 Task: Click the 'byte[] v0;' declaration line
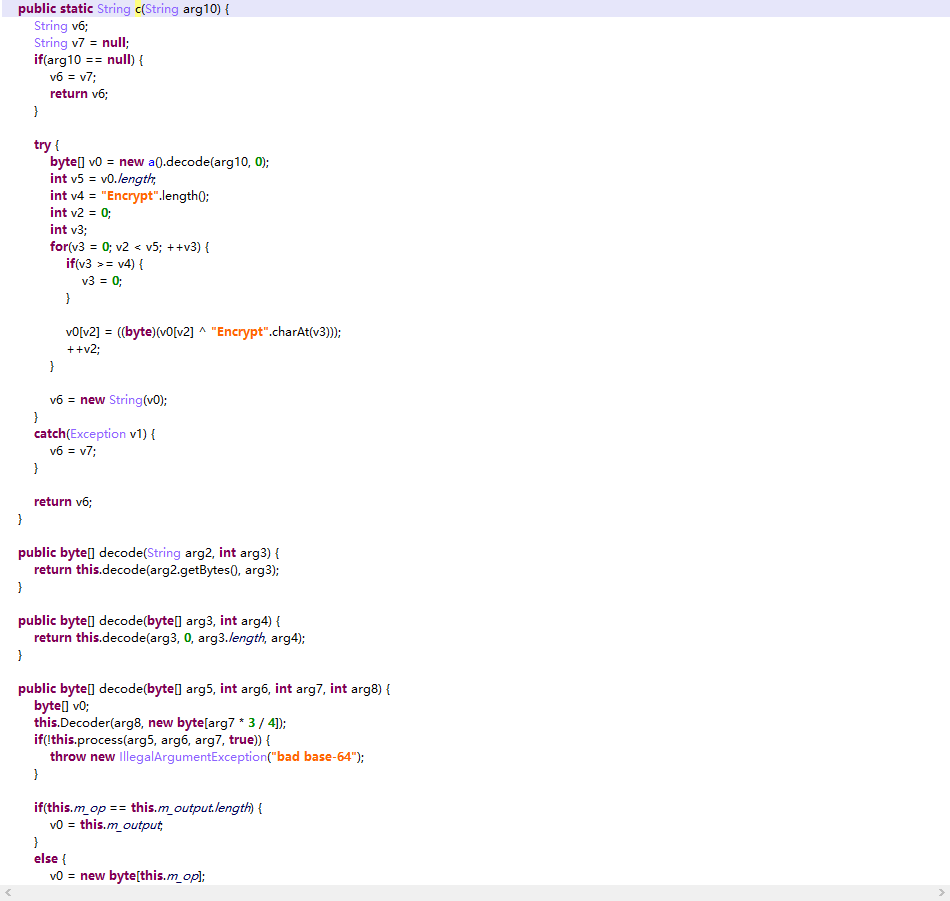point(61,705)
